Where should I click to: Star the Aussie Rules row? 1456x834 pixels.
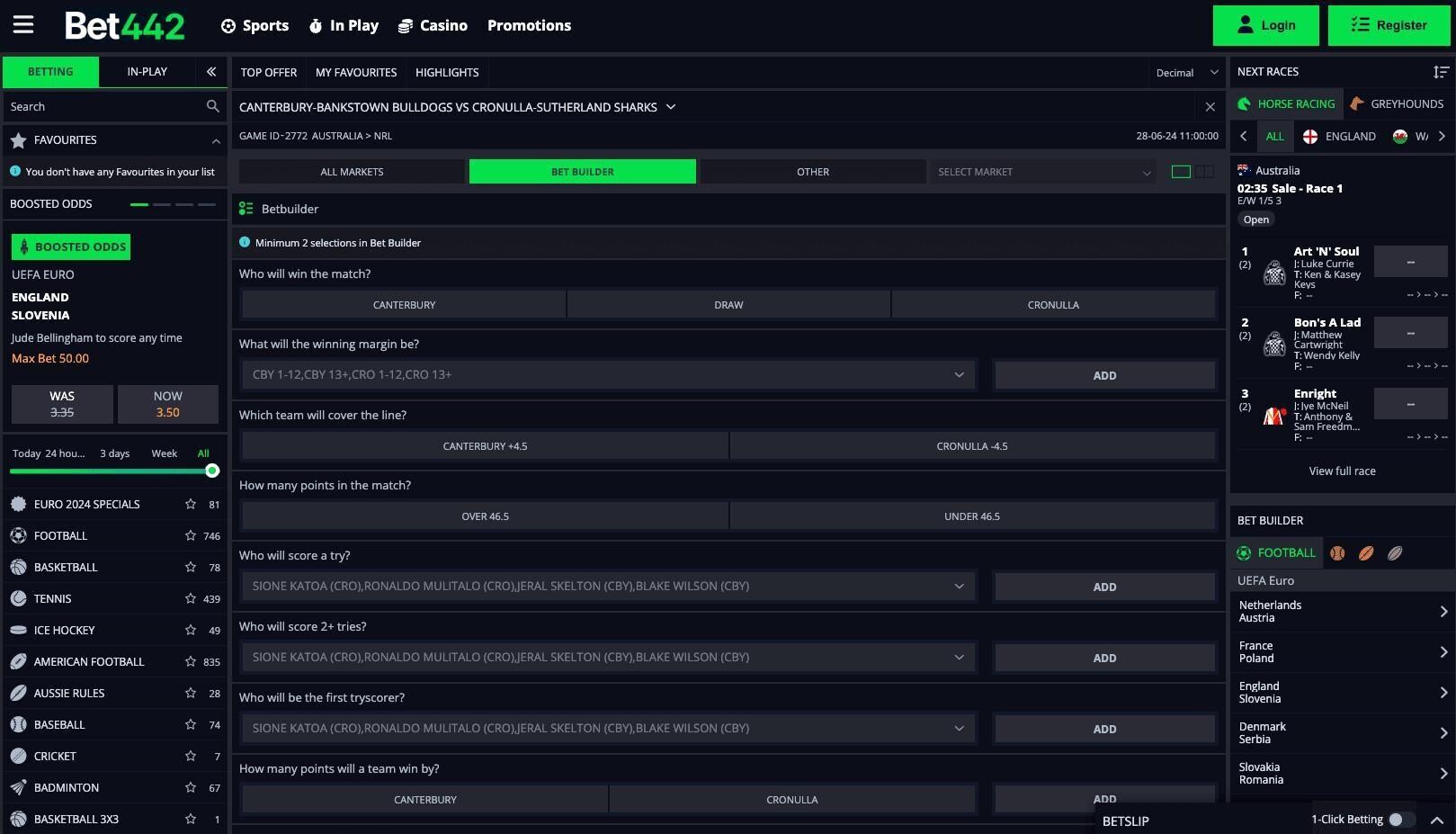[191, 694]
